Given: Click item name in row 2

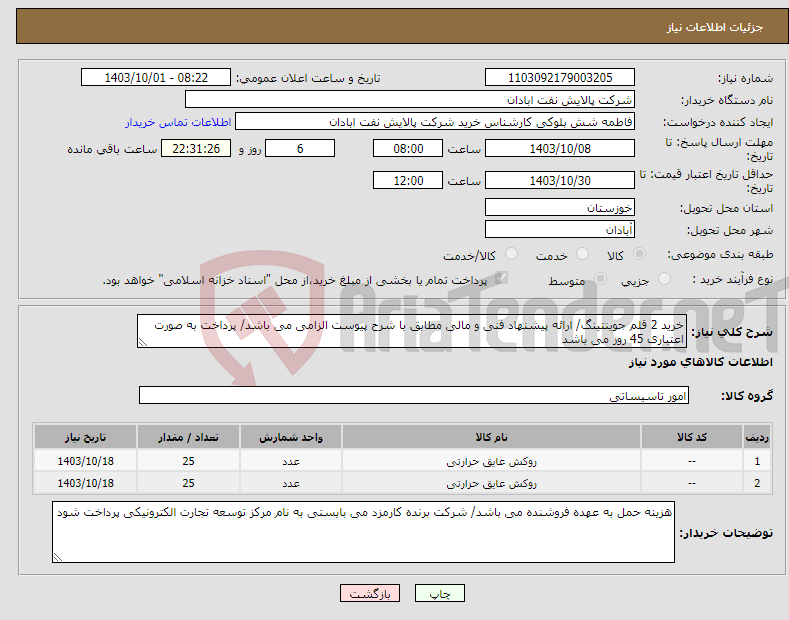Looking at the screenshot, I should [491, 483].
